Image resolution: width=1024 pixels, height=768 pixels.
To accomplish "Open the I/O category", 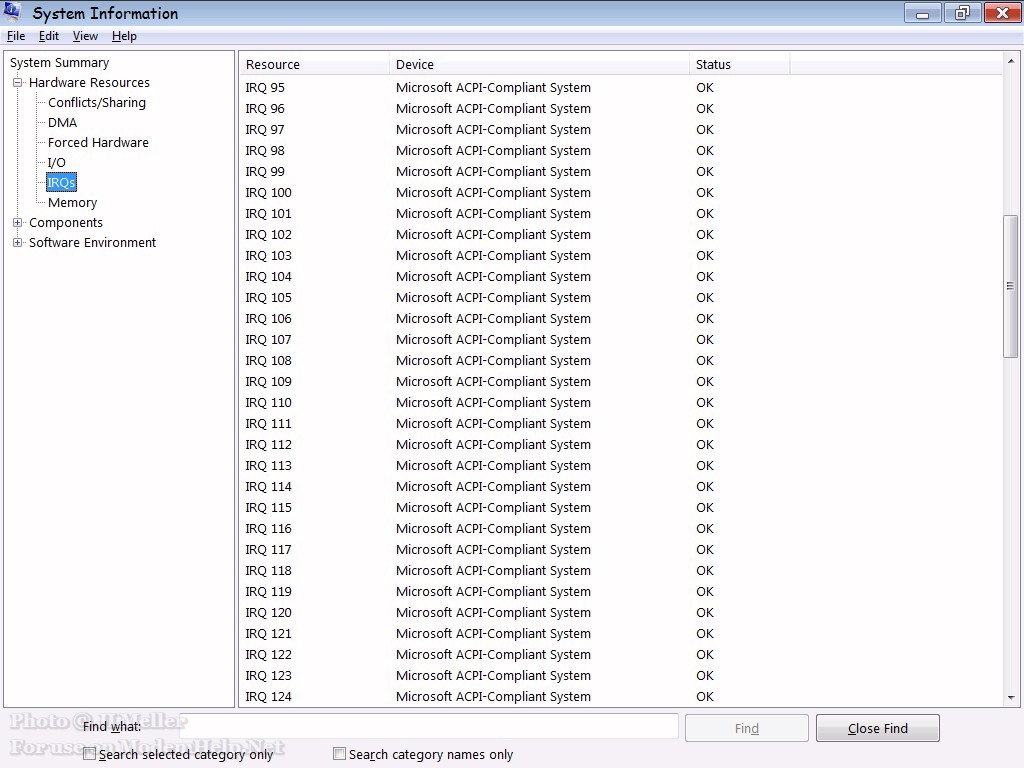I will (57, 163).
